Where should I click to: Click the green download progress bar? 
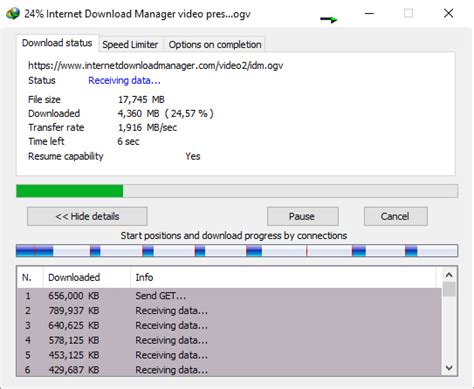pyautogui.click(x=237, y=191)
